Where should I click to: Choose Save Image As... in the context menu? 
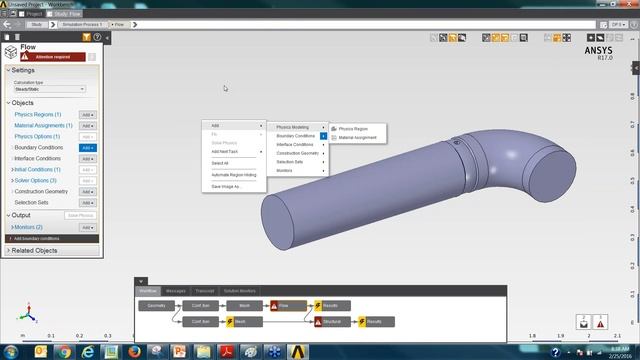coord(234,187)
